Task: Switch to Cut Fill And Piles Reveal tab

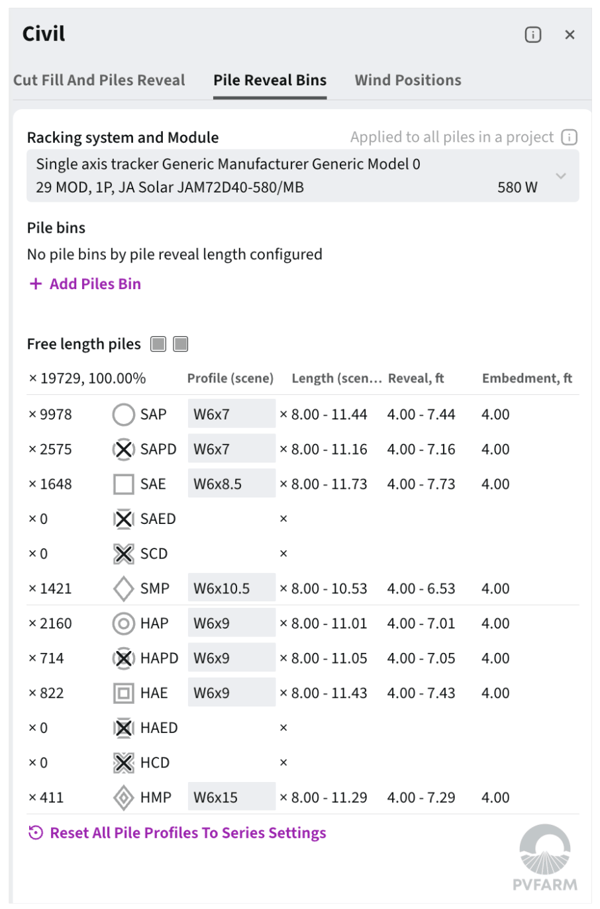Action: 99,80
